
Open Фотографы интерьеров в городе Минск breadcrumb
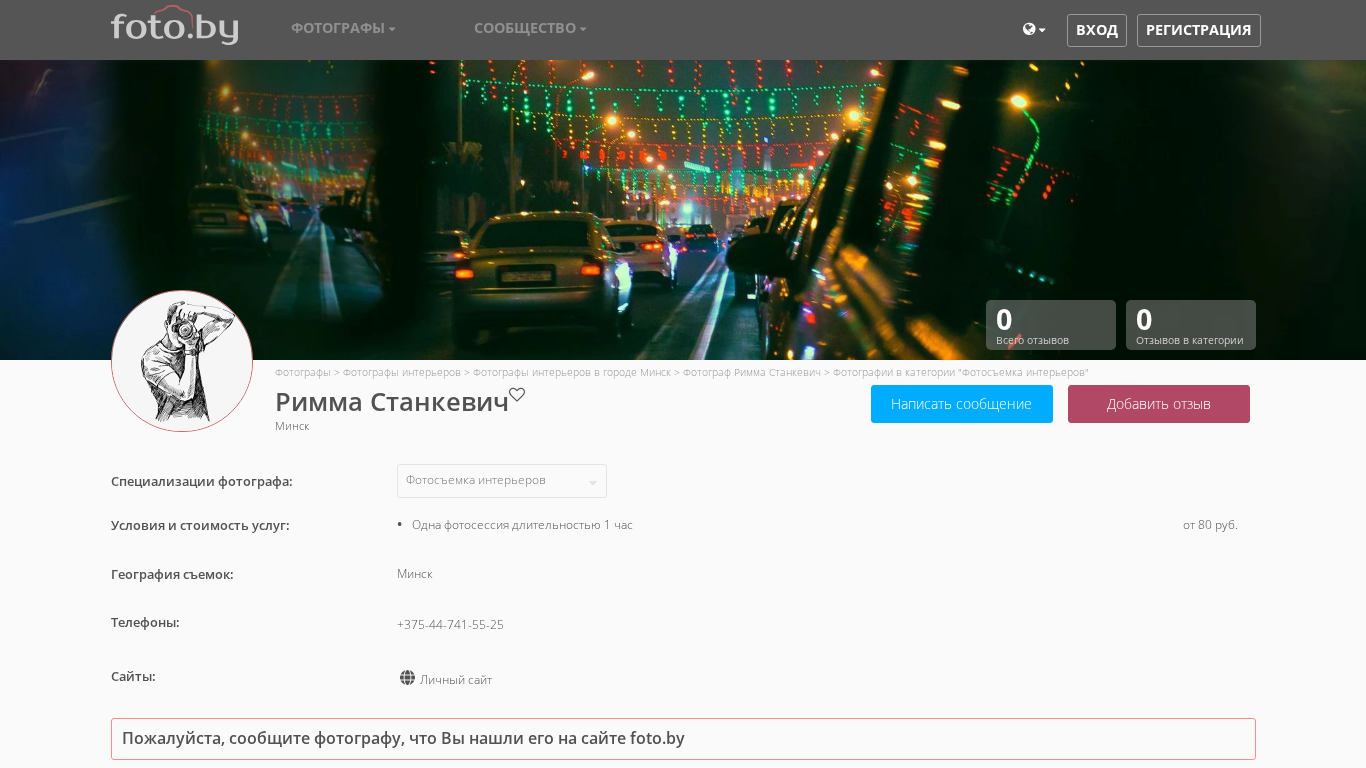pyautogui.click(x=572, y=372)
